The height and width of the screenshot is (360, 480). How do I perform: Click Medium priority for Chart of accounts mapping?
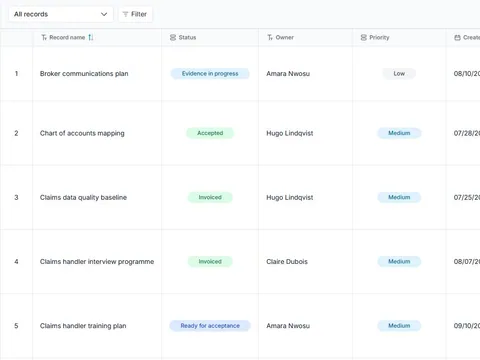(399, 133)
